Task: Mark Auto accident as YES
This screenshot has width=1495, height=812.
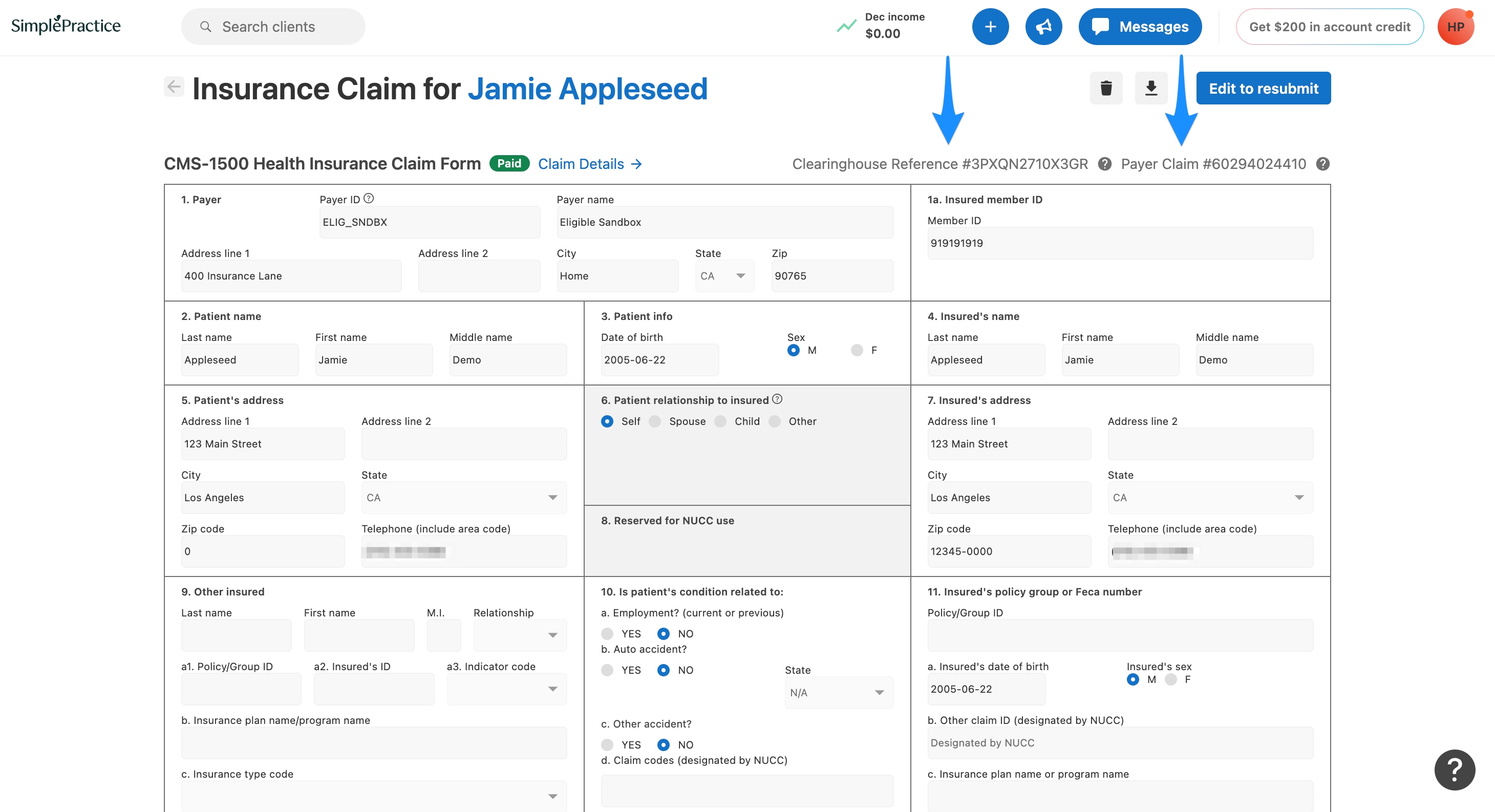Action: point(608,670)
